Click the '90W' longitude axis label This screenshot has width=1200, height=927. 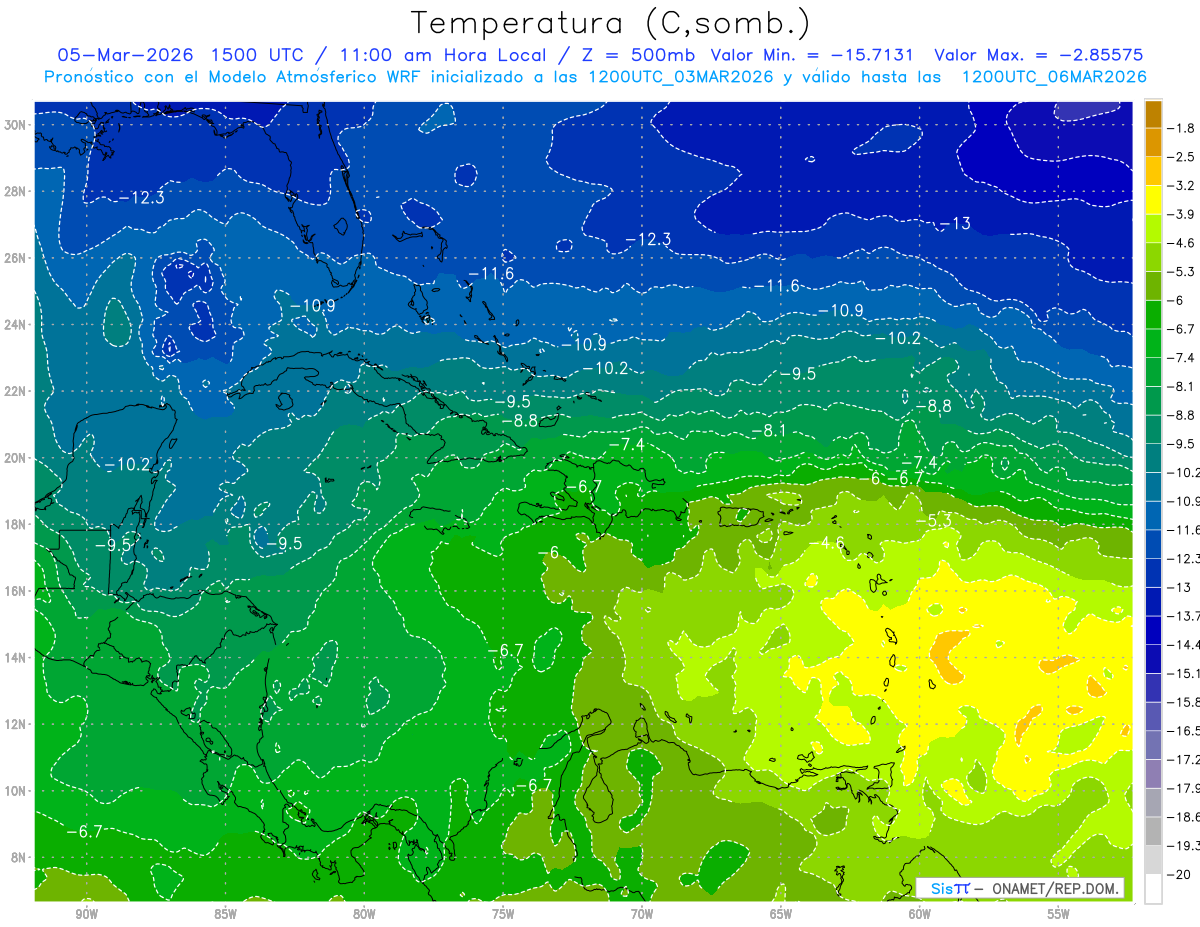click(86, 914)
